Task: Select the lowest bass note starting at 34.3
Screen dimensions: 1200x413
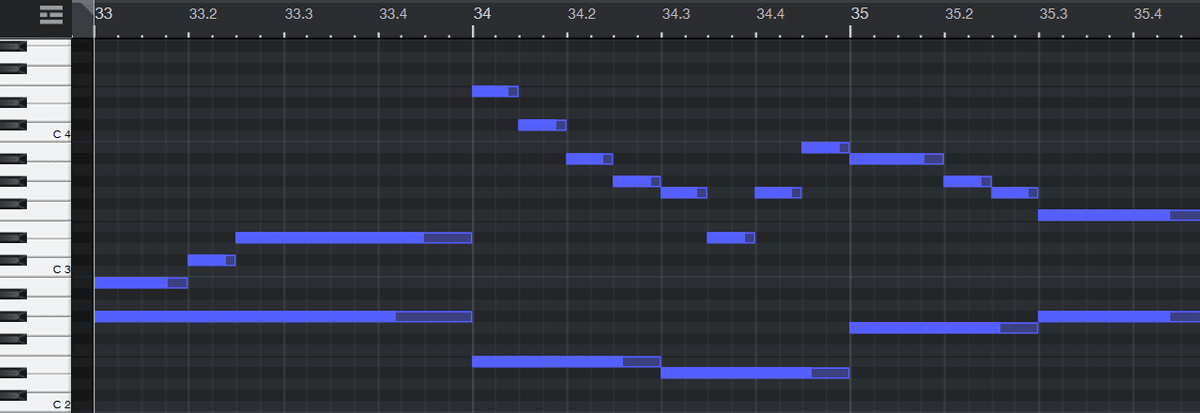Action: coord(755,373)
